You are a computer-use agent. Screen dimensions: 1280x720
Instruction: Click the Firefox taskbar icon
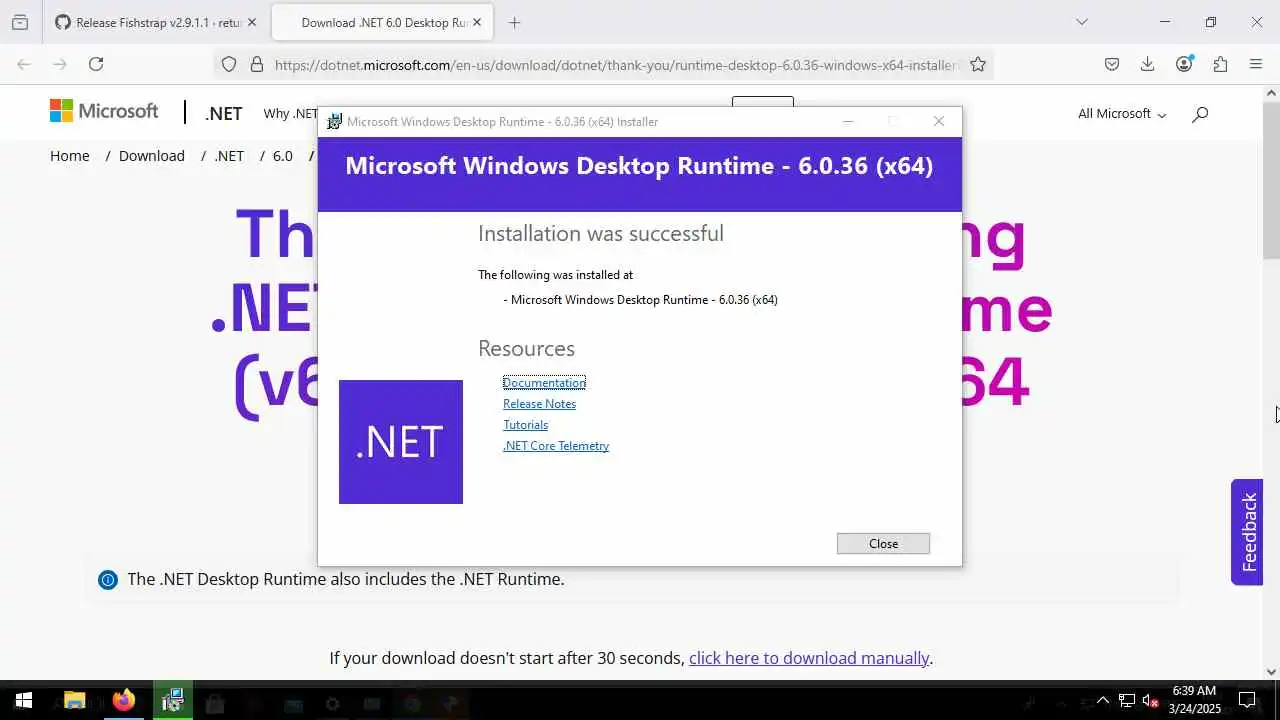[123, 701]
